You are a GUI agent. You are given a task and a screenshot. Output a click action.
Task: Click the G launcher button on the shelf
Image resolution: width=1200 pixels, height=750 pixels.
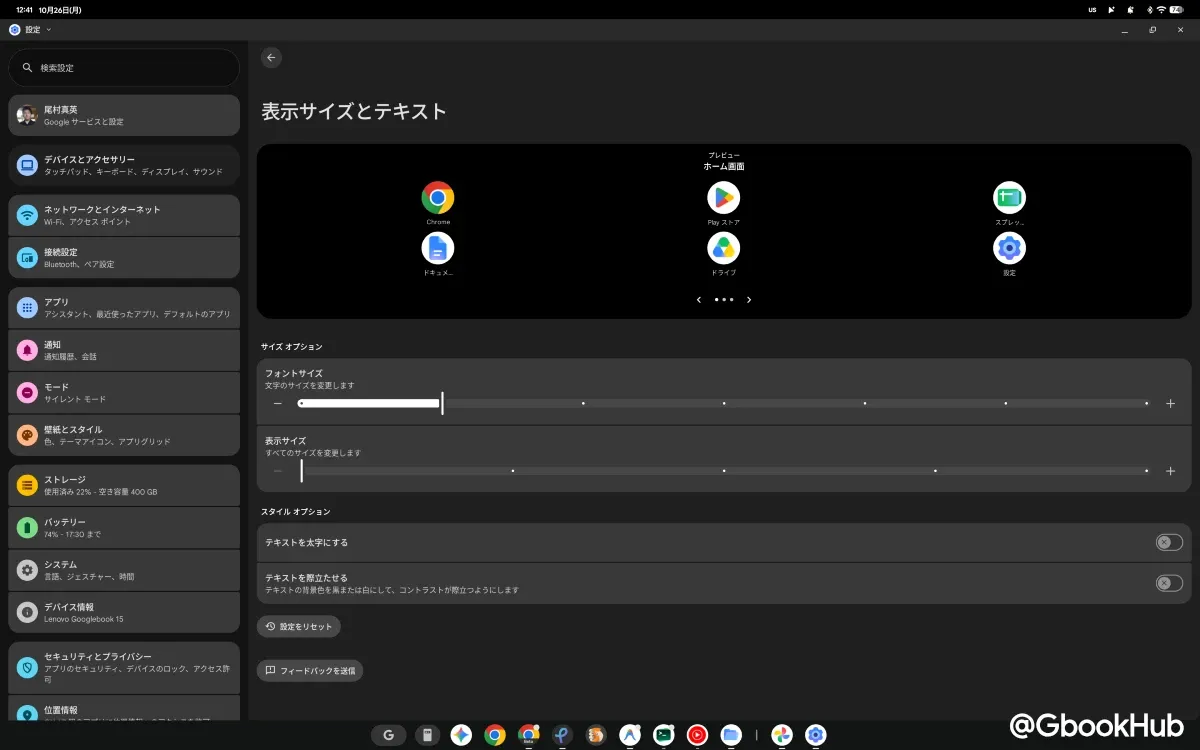pos(389,735)
